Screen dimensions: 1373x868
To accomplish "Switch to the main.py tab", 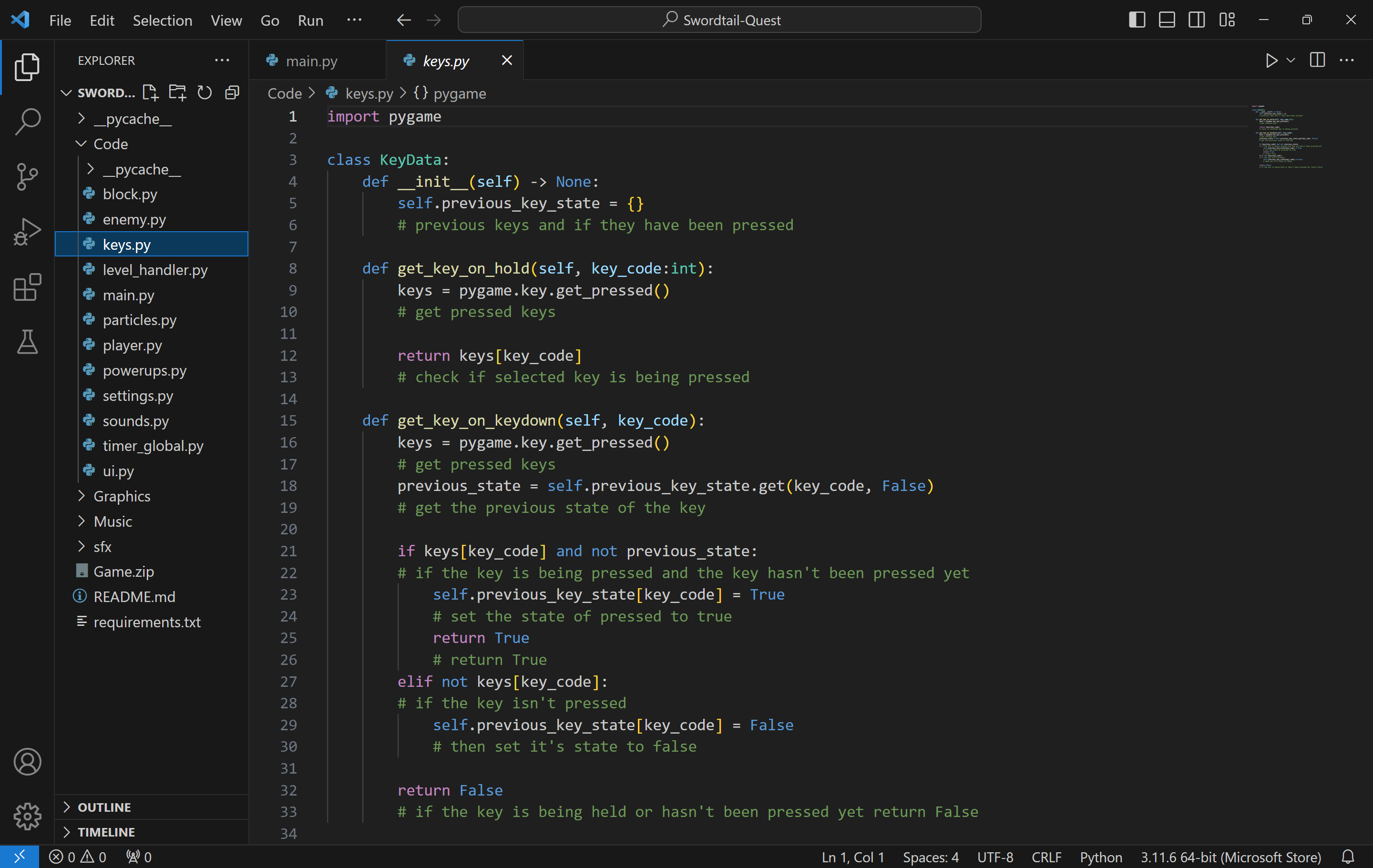I will click(x=311, y=61).
